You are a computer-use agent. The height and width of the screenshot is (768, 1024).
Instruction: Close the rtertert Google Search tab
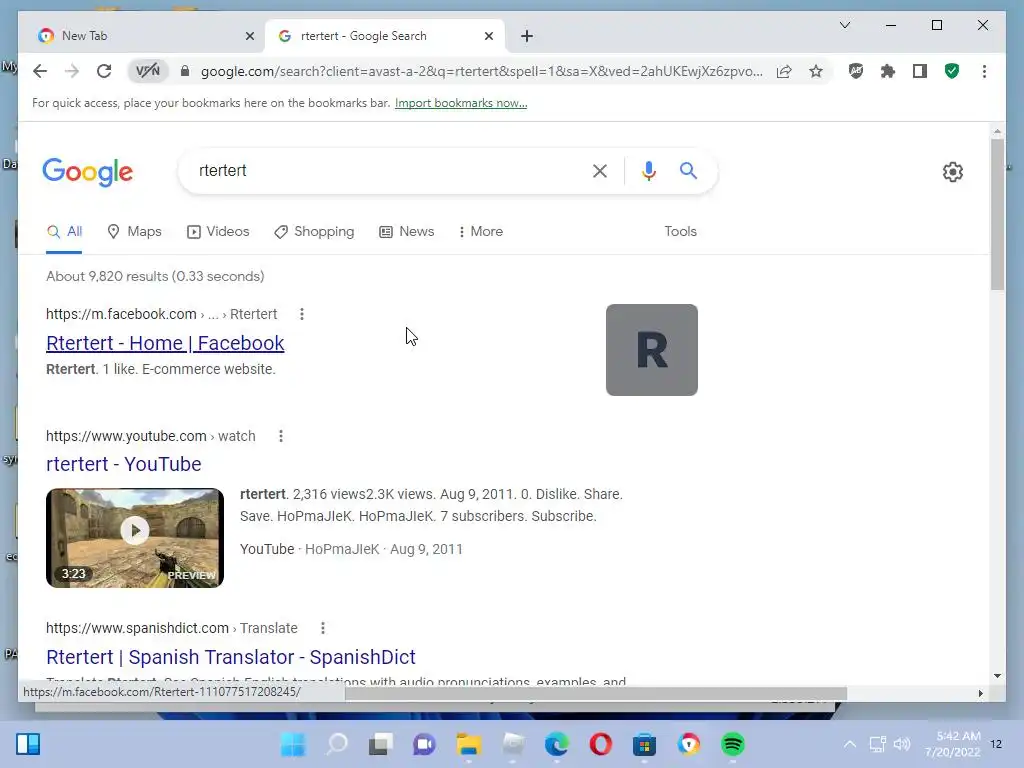(x=488, y=36)
